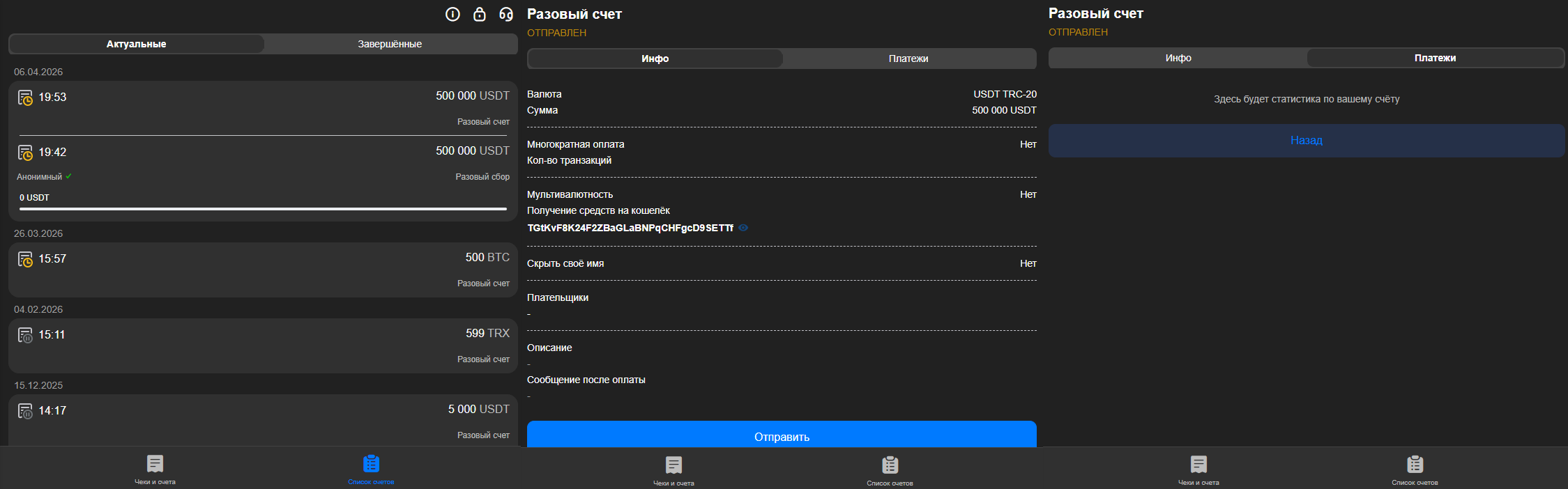
Task: Switch to Завершённые tab
Action: 390,44
